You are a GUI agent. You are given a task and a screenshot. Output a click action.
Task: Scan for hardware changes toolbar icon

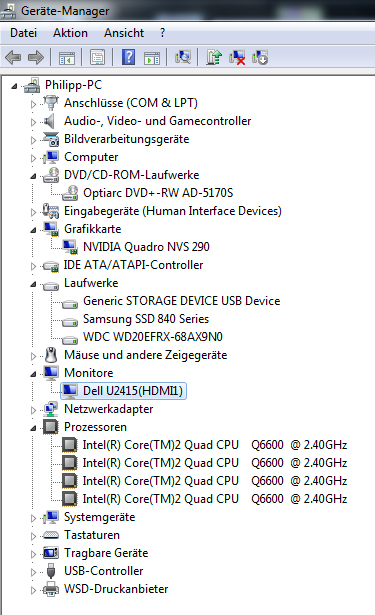tap(183, 57)
